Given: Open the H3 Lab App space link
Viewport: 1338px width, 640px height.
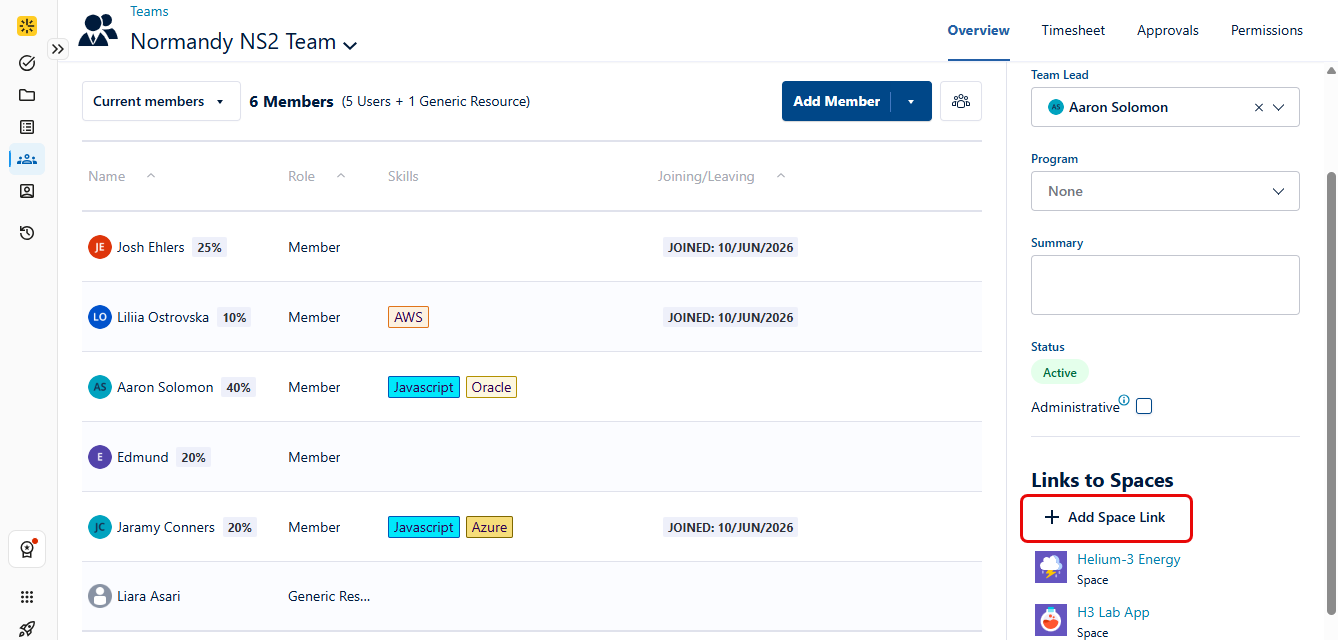Looking at the screenshot, I should [1113, 612].
